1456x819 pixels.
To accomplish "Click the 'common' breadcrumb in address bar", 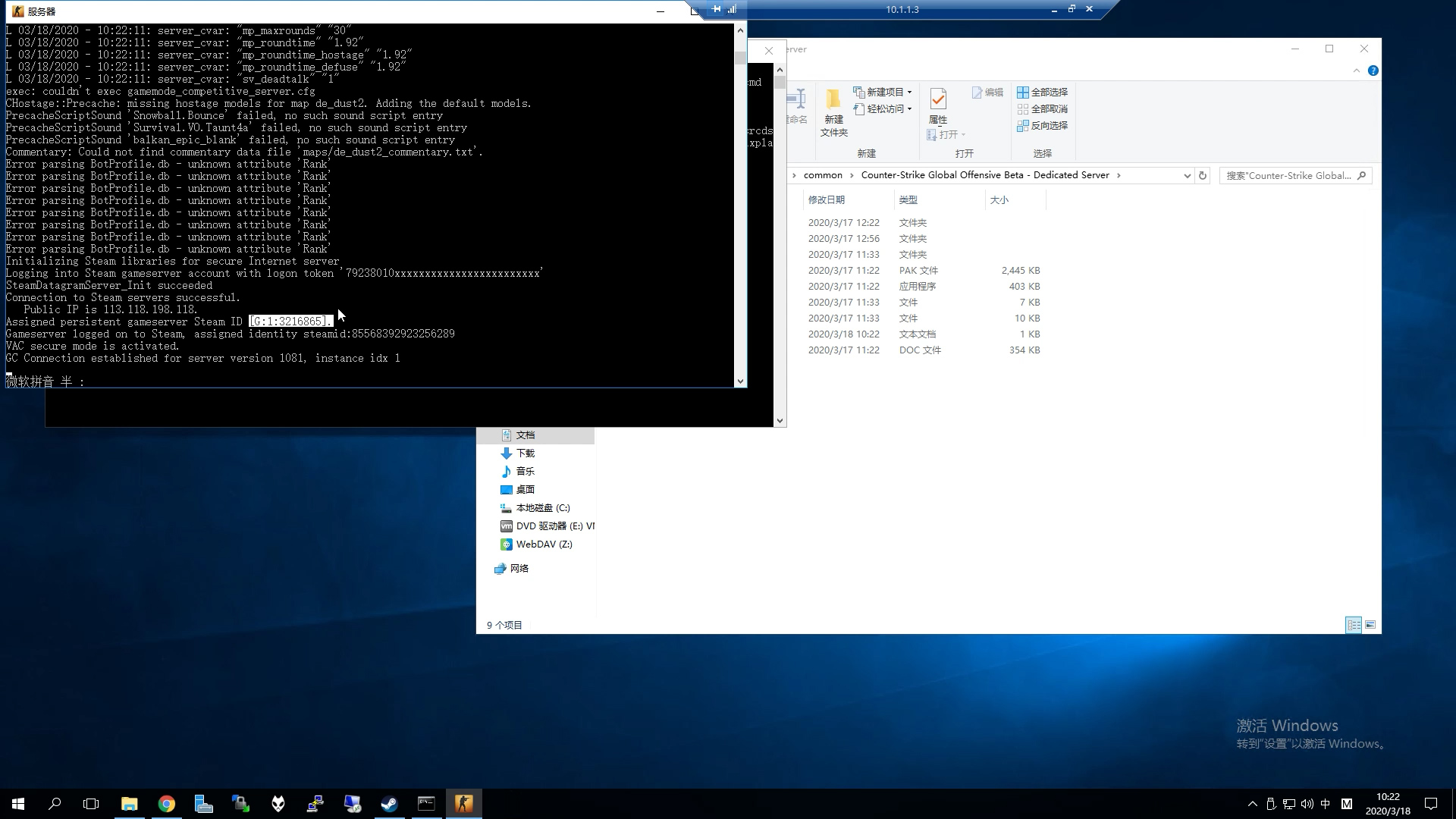I will 823,175.
